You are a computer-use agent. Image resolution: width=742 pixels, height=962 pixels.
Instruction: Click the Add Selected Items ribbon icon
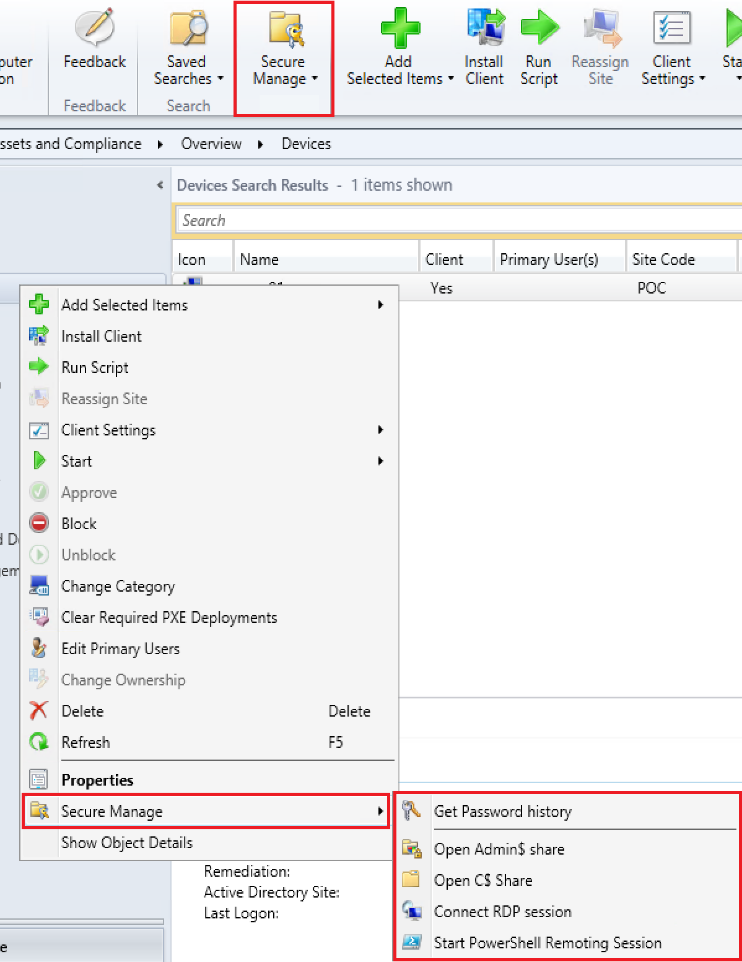[400, 28]
